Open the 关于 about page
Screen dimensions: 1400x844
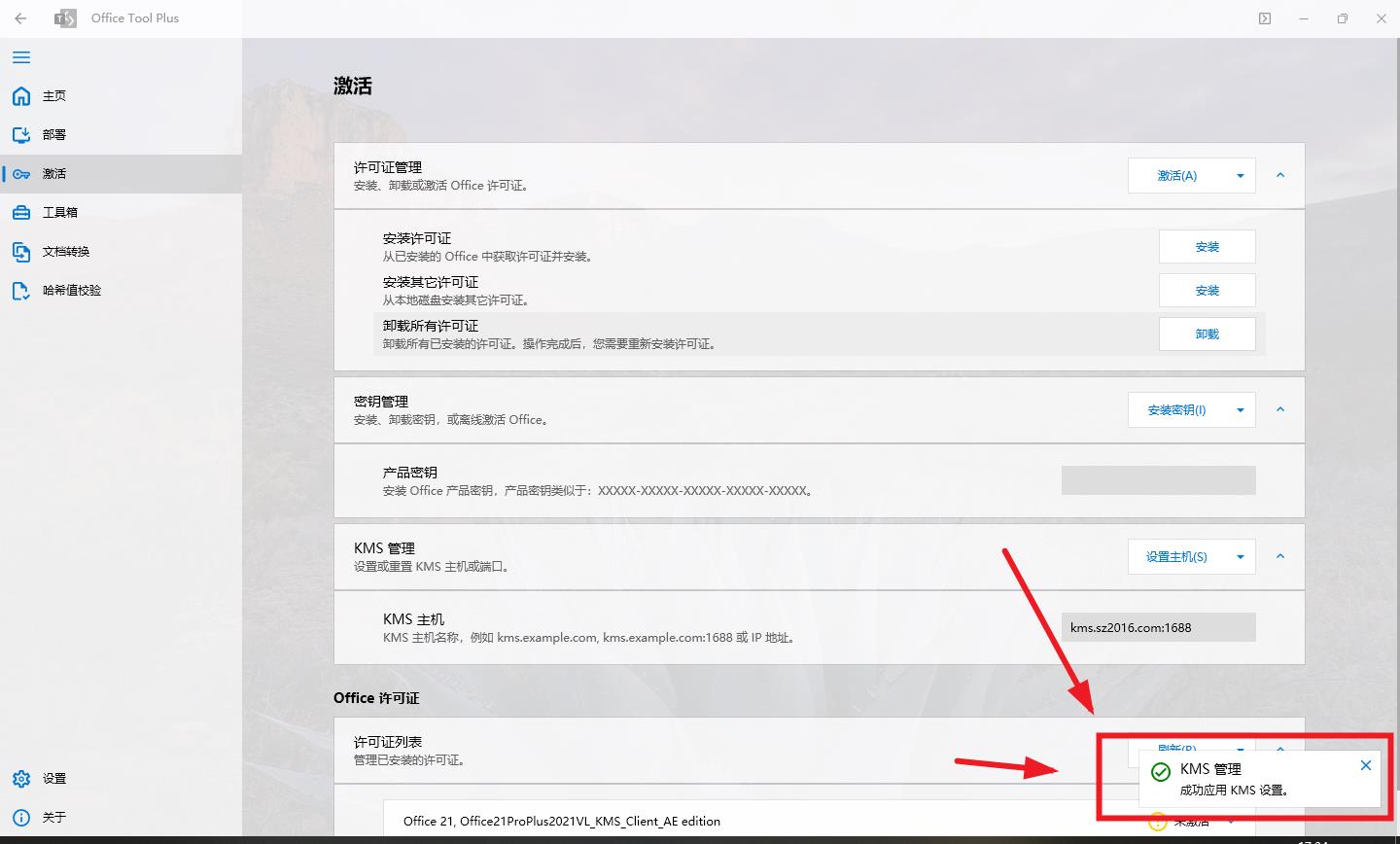pos(53,817)
